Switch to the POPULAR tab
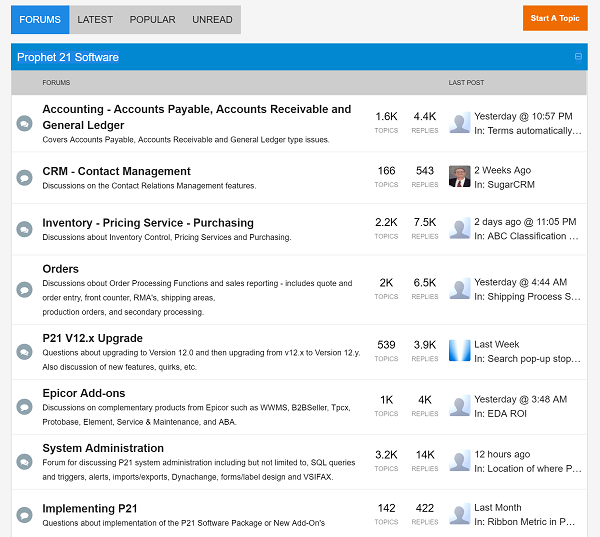 point(152,20)
